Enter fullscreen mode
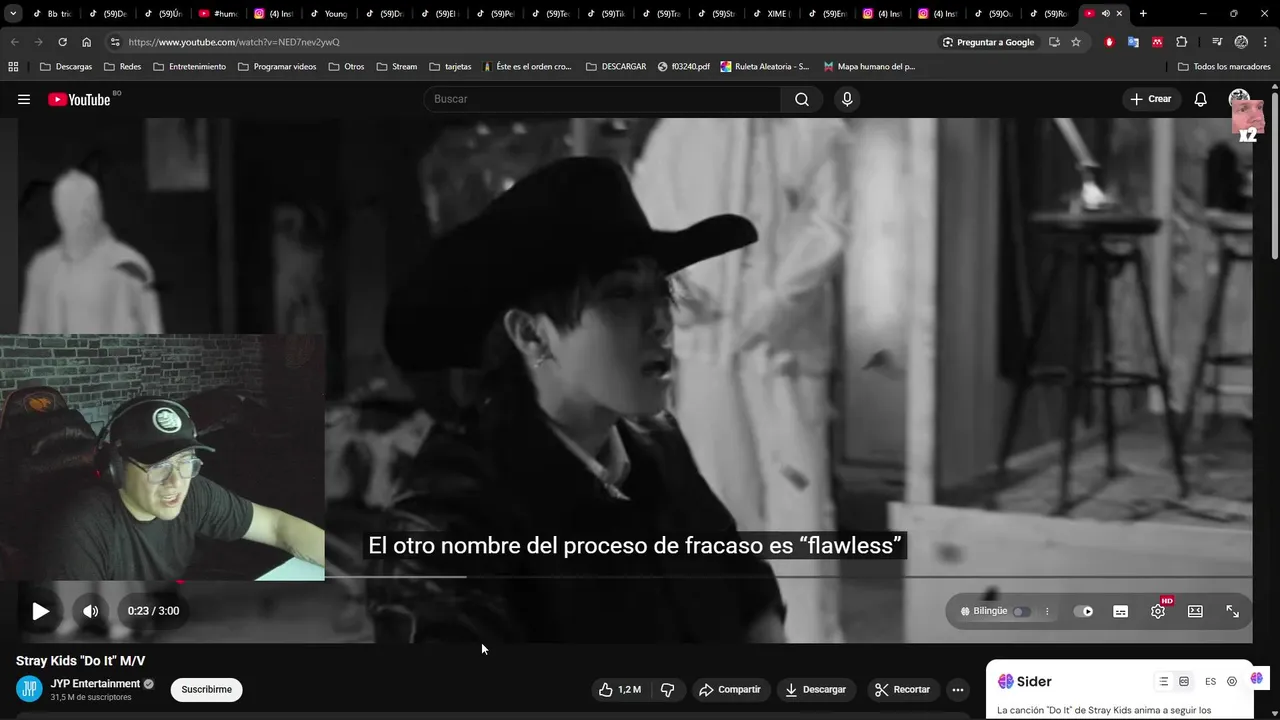 (x=1232, y=611)
